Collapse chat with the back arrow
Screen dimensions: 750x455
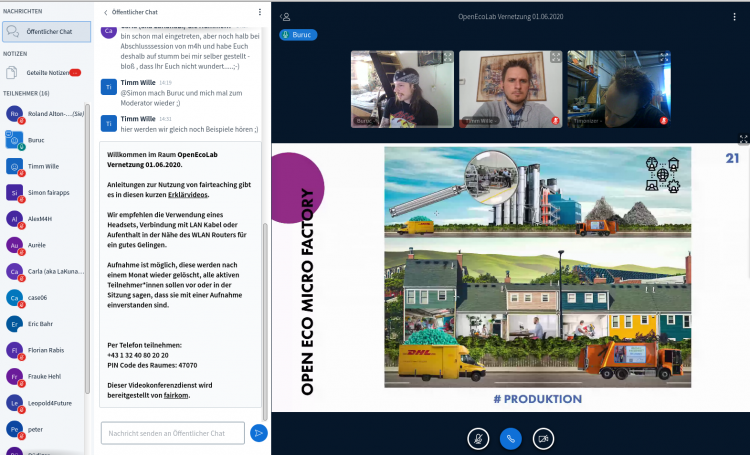click(x=106, y=12)
